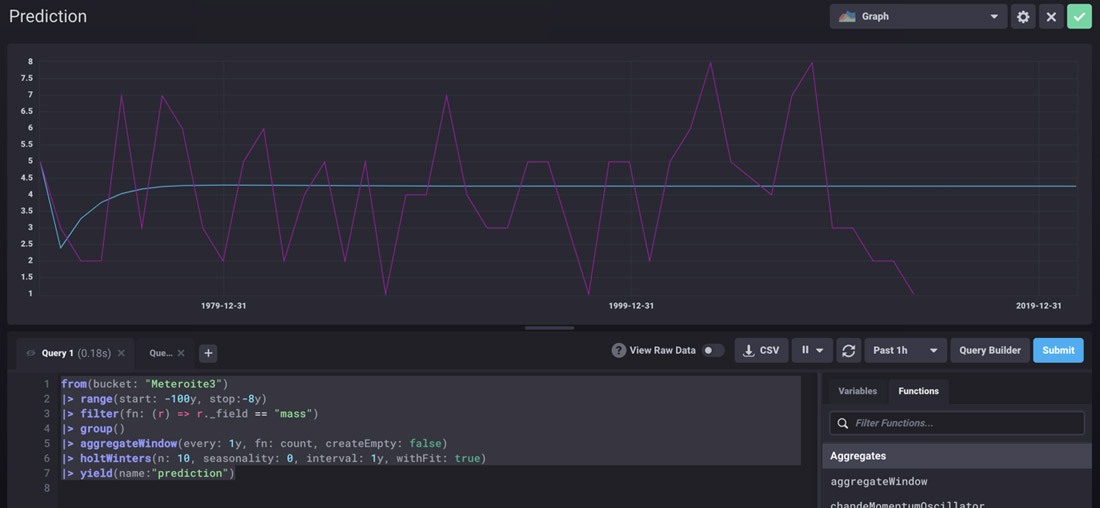The image size is (1100, 508).
Task: Switch to the second query tab
Action: [x=160, y=353]
